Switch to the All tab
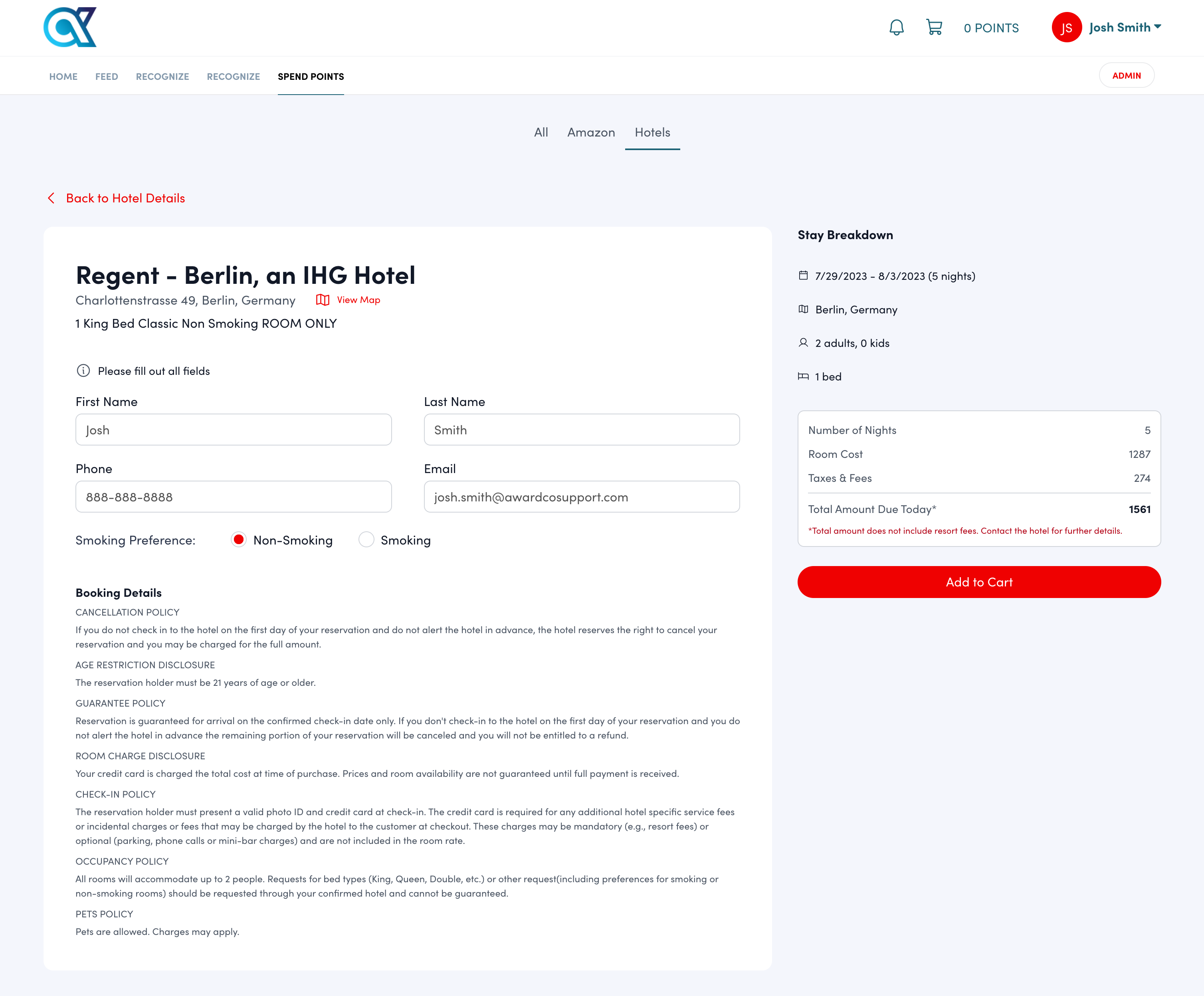The width and height of the screenshot is (1204, 996). coord(541,133)
